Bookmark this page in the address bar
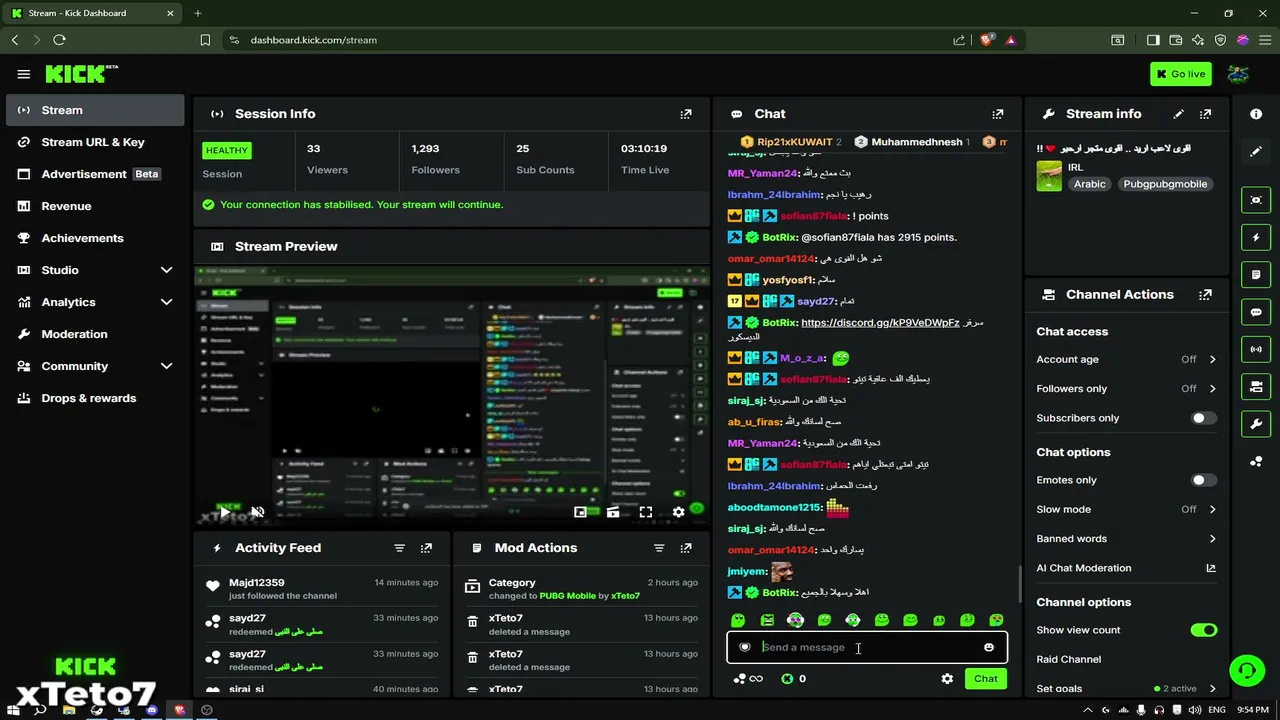The image size is (1280, 720). pyautogui.click(x=205, y=40)
